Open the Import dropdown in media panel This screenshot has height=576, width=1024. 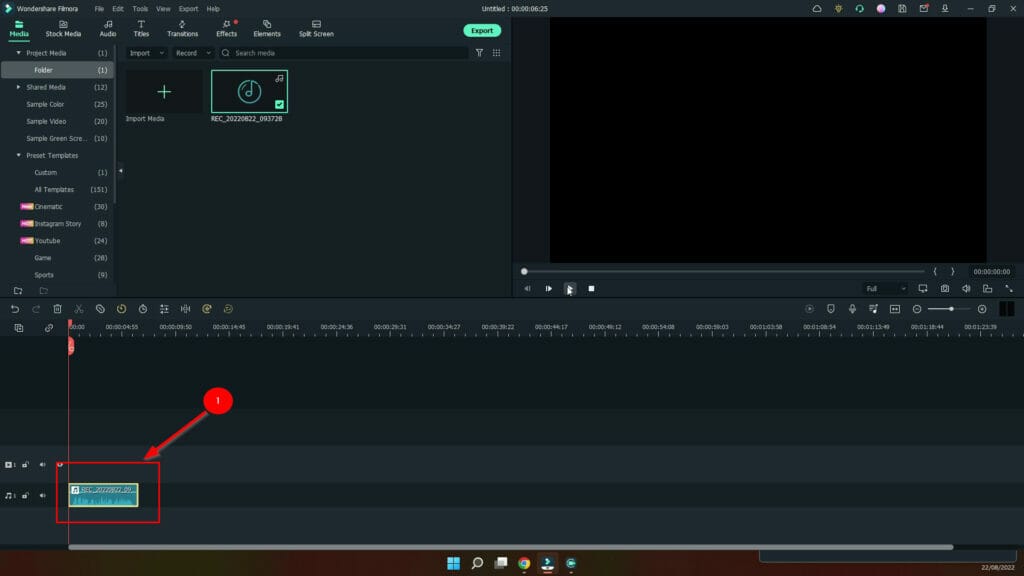145,52
